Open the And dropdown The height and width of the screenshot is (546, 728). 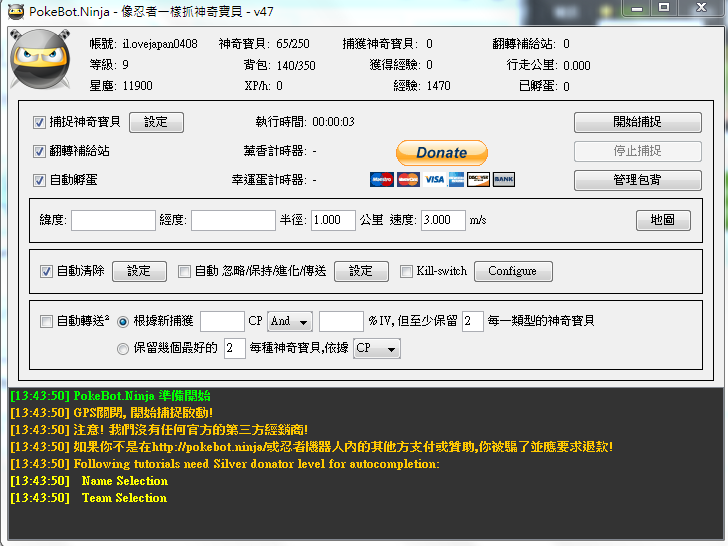pos(290,321)
